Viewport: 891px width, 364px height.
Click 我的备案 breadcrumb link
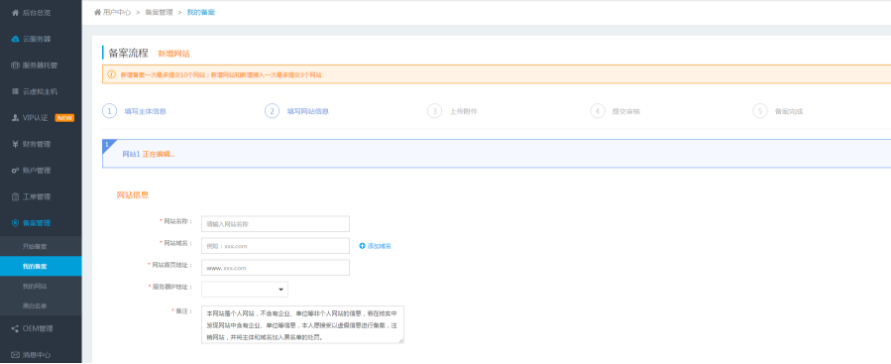[201, 12]
